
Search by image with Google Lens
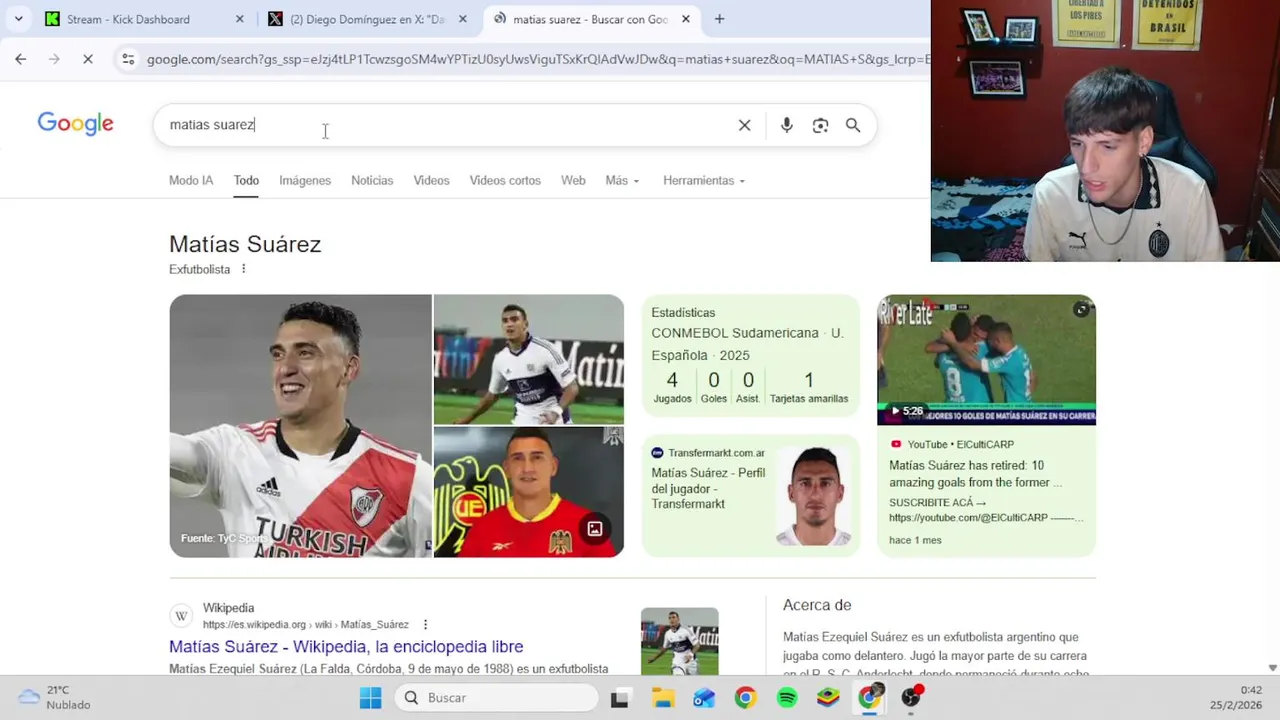tap(820, 125)
